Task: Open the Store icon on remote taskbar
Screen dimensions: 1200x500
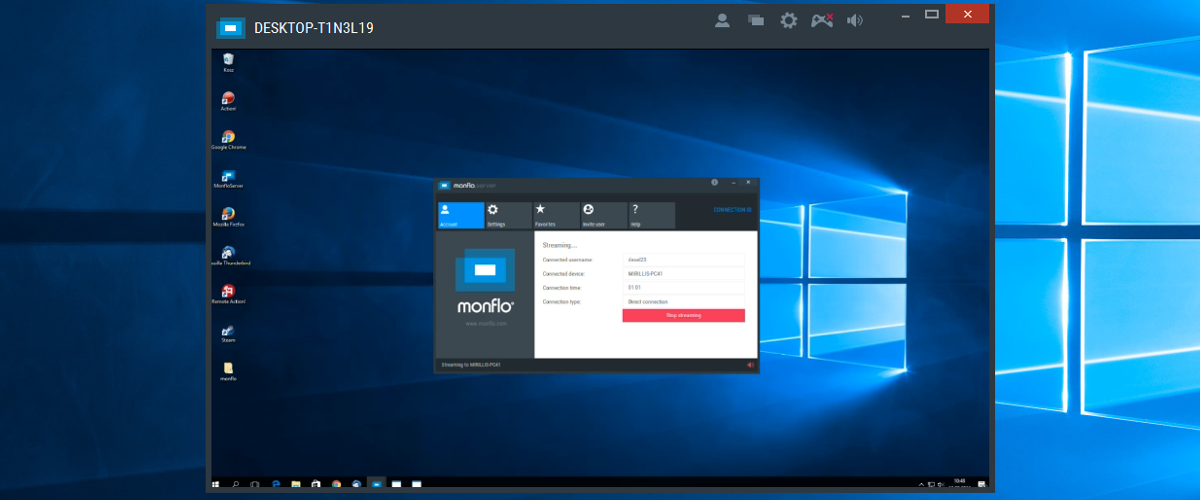Action: 316,484
